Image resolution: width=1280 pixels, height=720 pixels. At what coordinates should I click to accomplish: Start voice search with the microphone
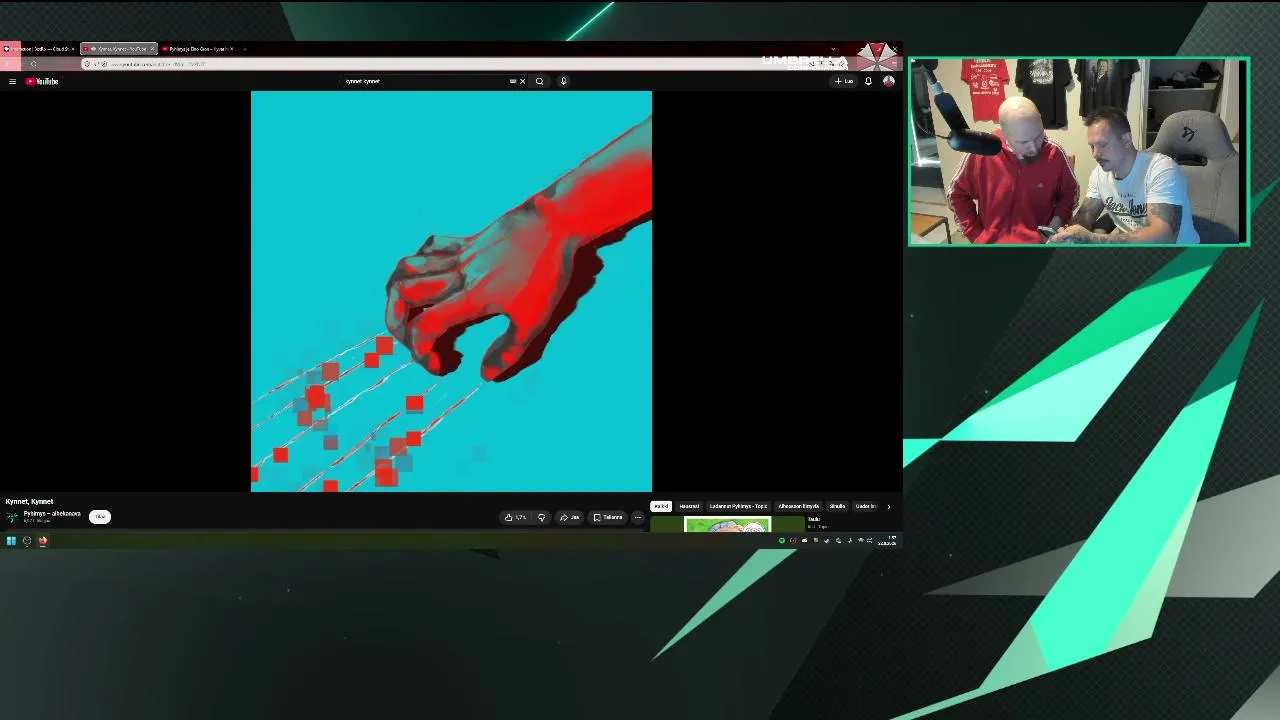[563, 81]
